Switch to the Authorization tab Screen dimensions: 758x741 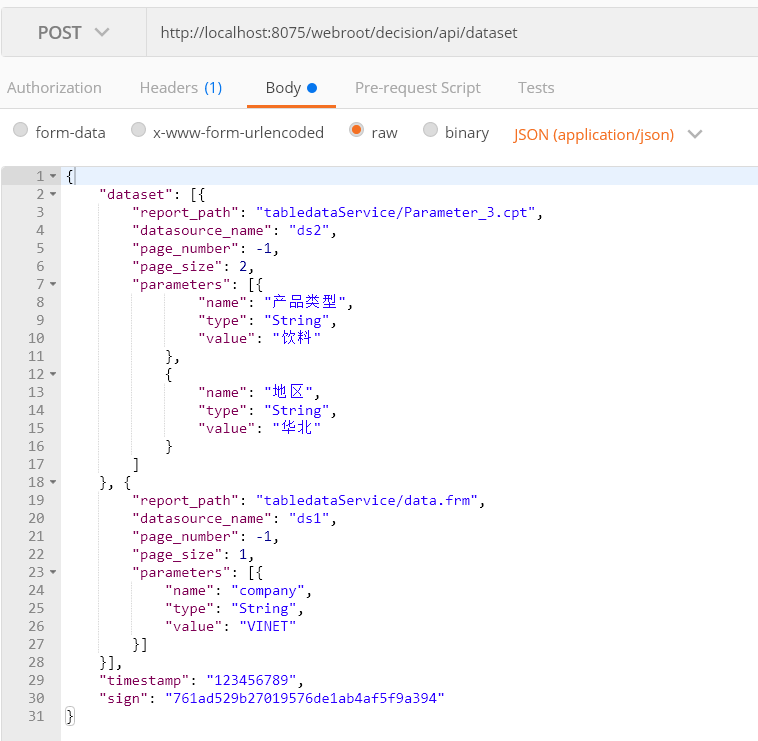(54, 87)
